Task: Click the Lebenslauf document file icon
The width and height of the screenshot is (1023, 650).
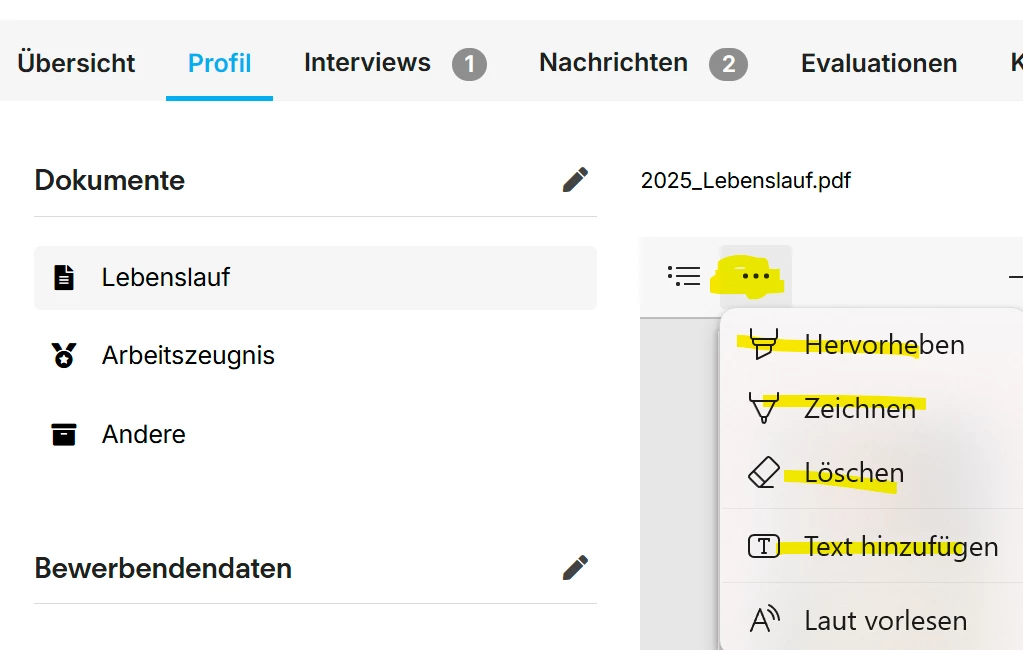Action: coord(64,277)
